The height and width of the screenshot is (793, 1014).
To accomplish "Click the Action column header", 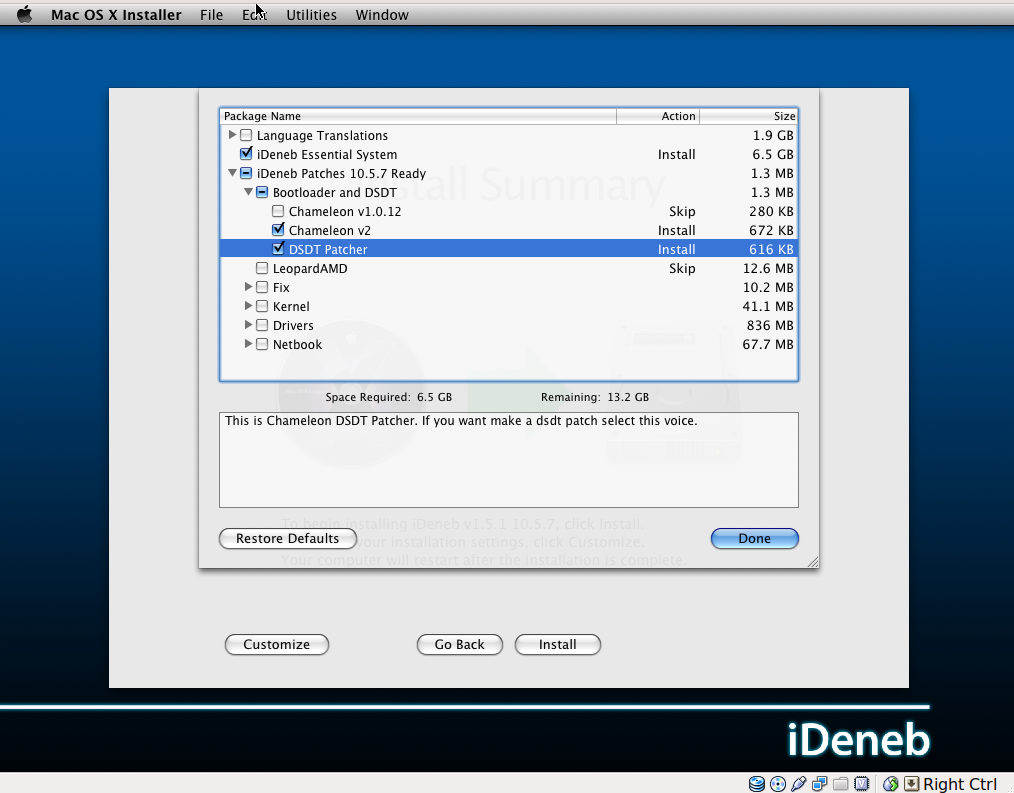I will coord(658,116).
